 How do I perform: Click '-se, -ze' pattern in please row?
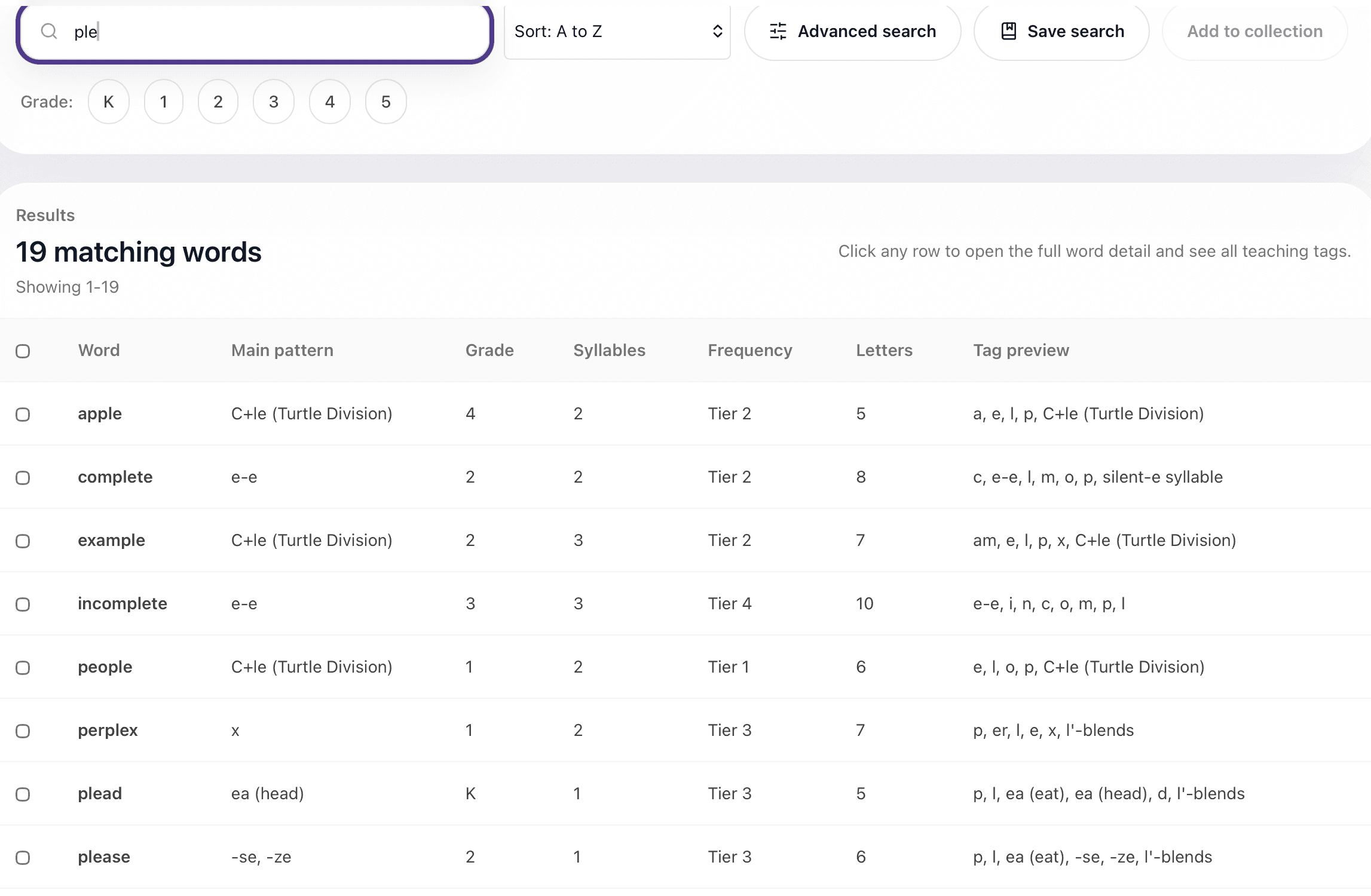(x=261, y=857)
